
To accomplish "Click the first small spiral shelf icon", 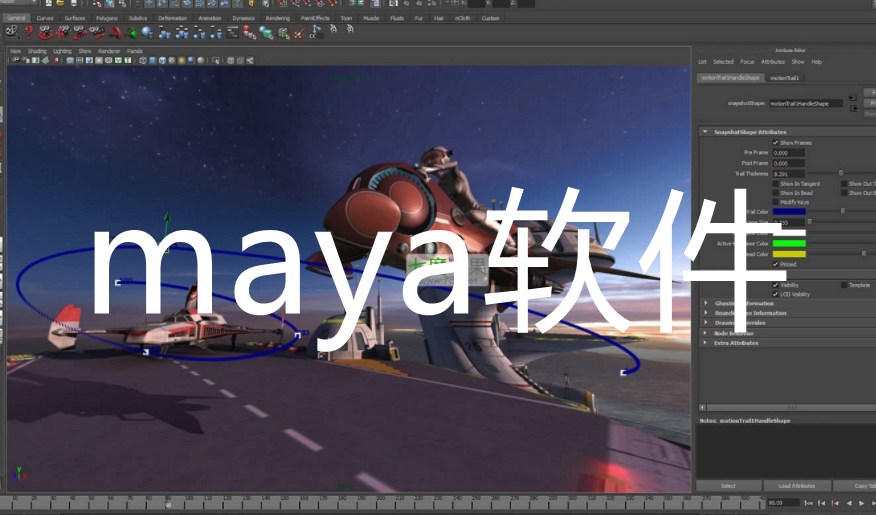I will [x=334, y=28].
